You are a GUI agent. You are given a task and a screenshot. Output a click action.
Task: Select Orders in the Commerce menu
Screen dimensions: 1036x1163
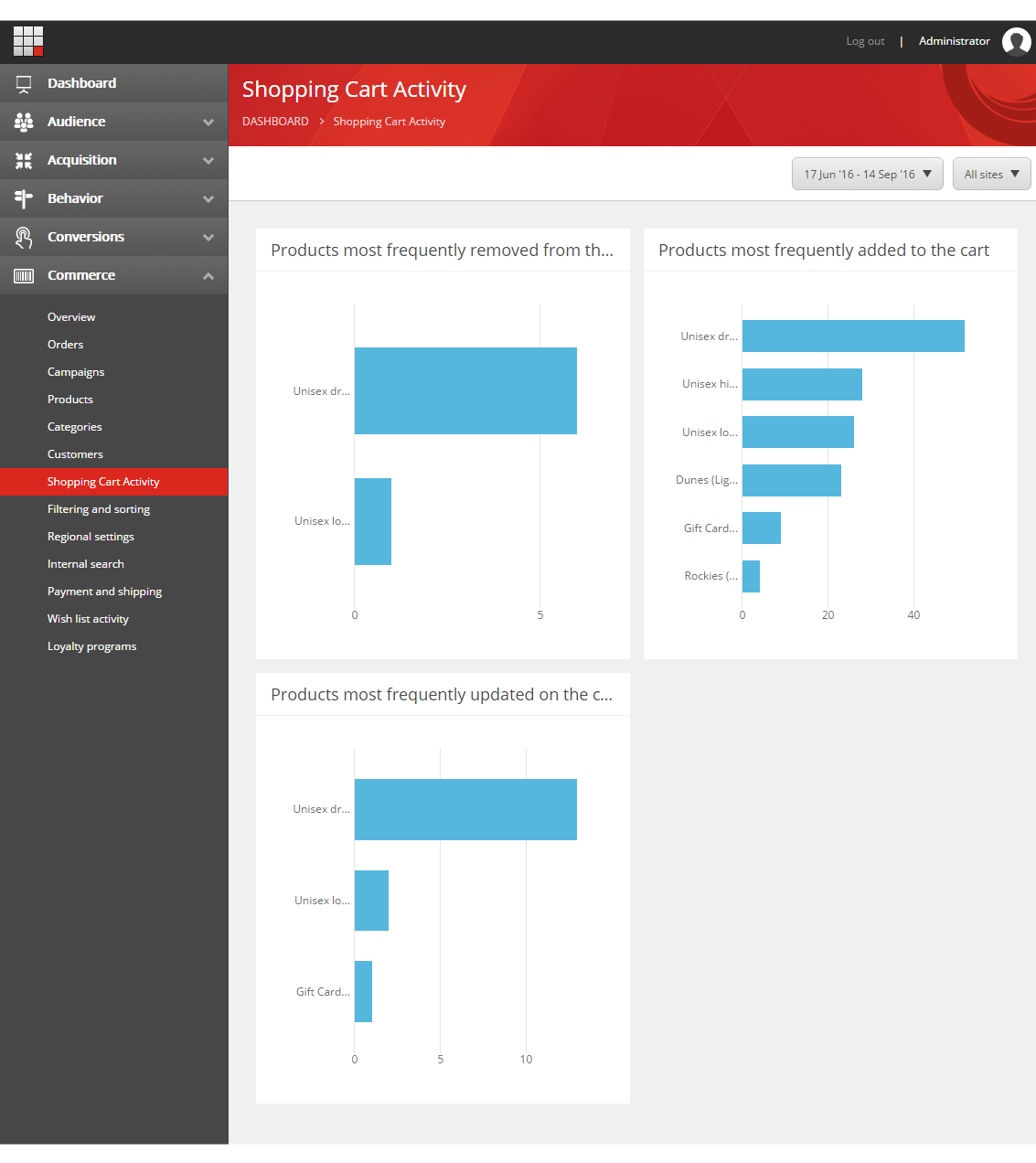tap(65, 345)
